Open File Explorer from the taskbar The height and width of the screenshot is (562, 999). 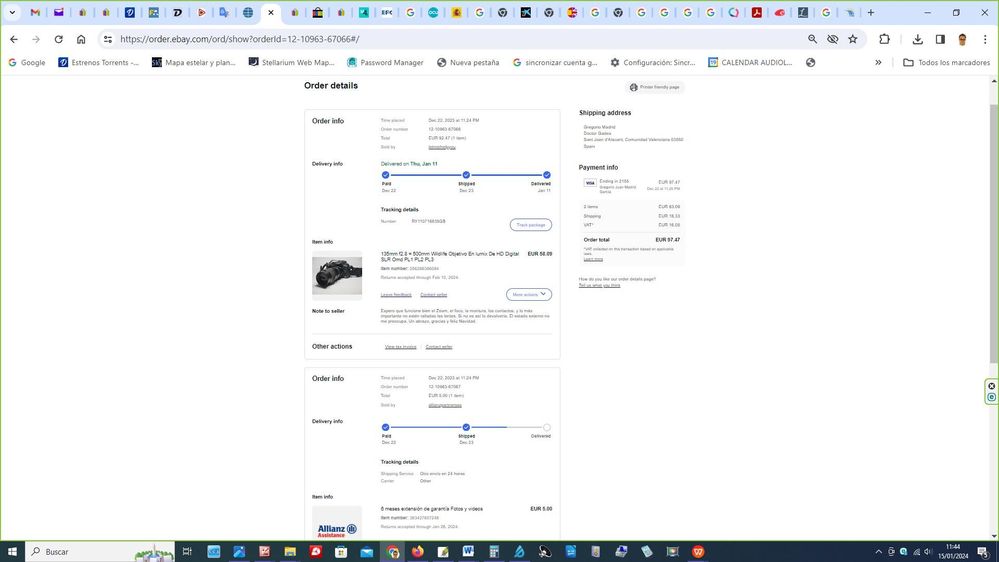coord(290,551)
